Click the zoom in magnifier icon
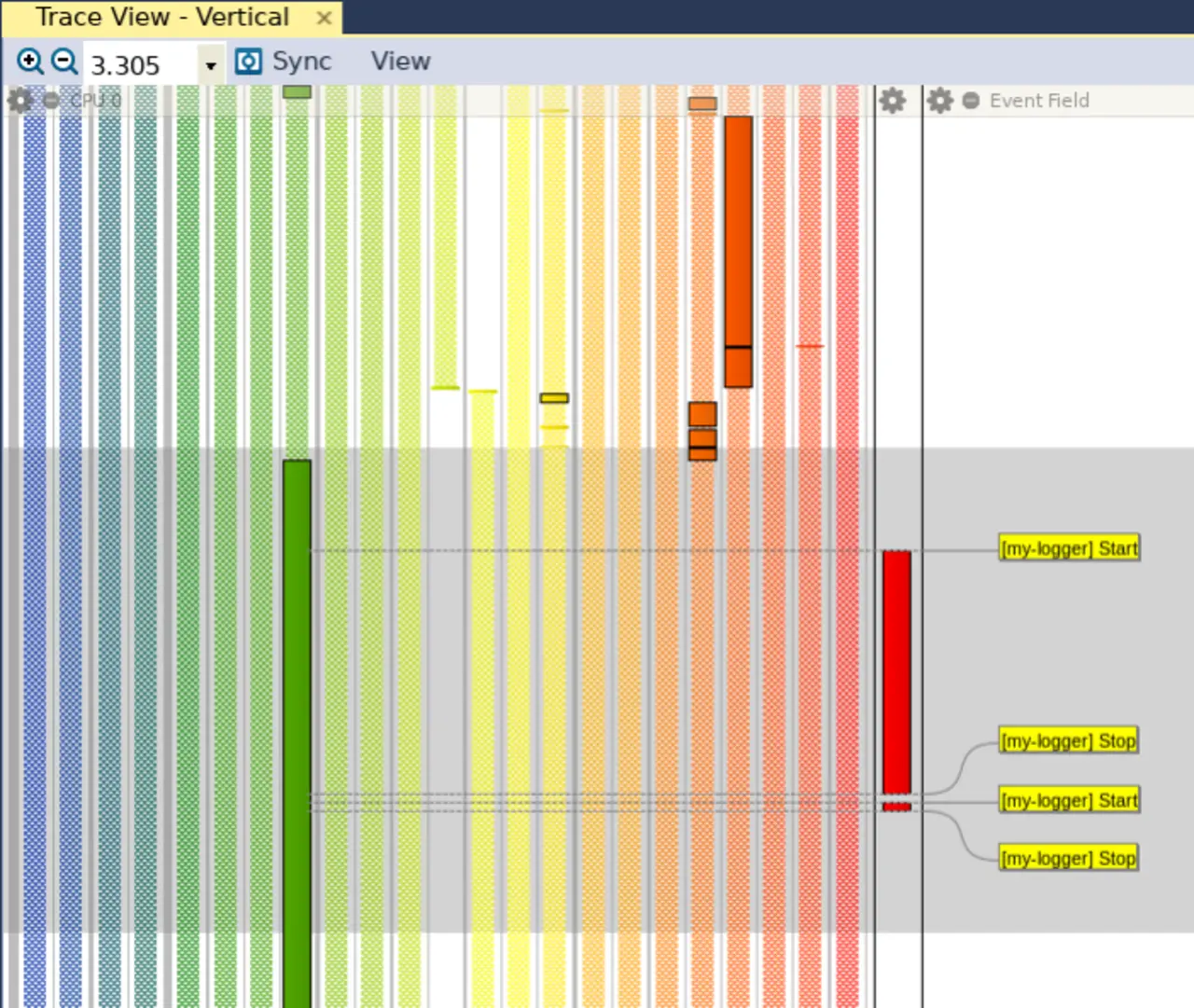 30,62
